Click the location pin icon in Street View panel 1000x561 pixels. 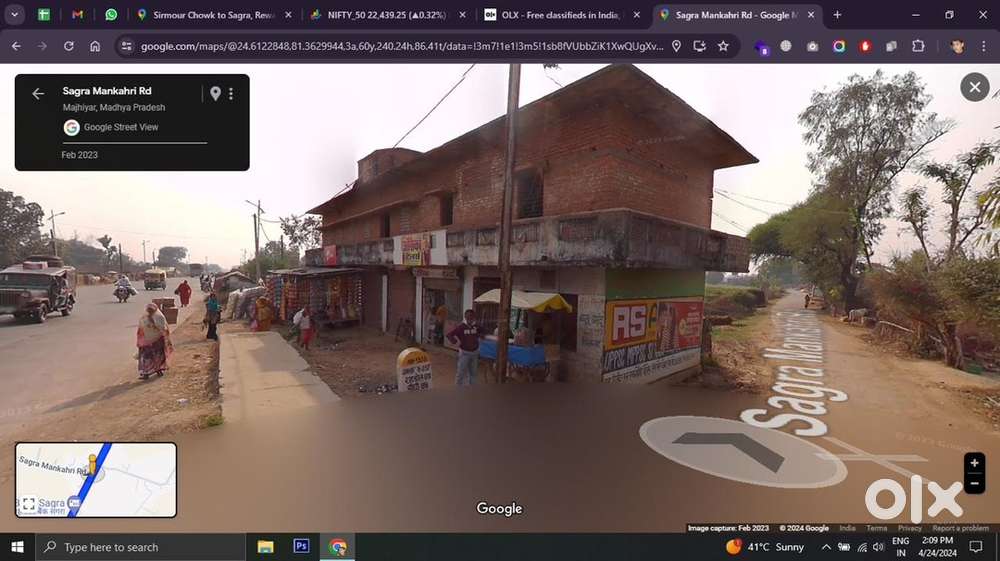pos(214,94)
